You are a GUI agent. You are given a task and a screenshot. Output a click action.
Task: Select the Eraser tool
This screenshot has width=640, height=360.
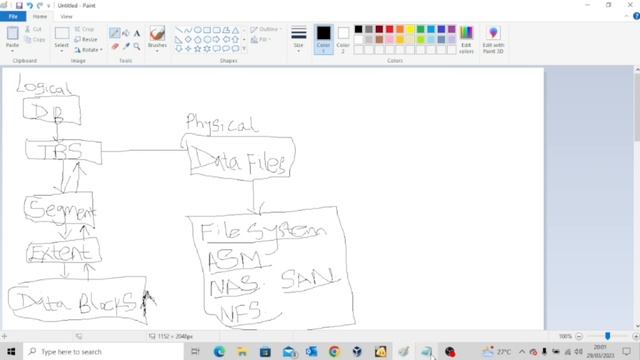pos(115,47)
